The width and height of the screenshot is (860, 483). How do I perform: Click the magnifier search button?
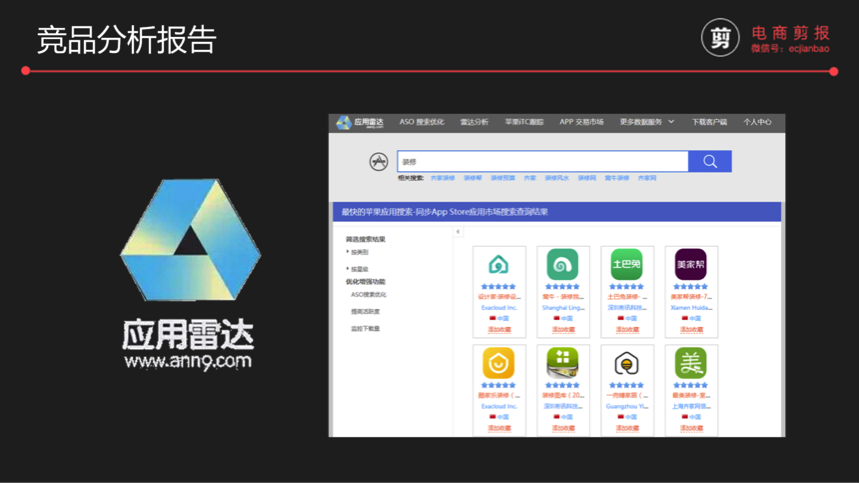(x=710, y=161)
